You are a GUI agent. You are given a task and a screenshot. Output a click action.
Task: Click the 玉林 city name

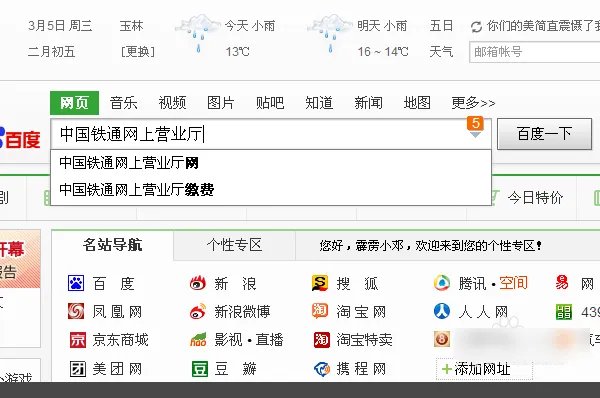(x=131, y=26)
